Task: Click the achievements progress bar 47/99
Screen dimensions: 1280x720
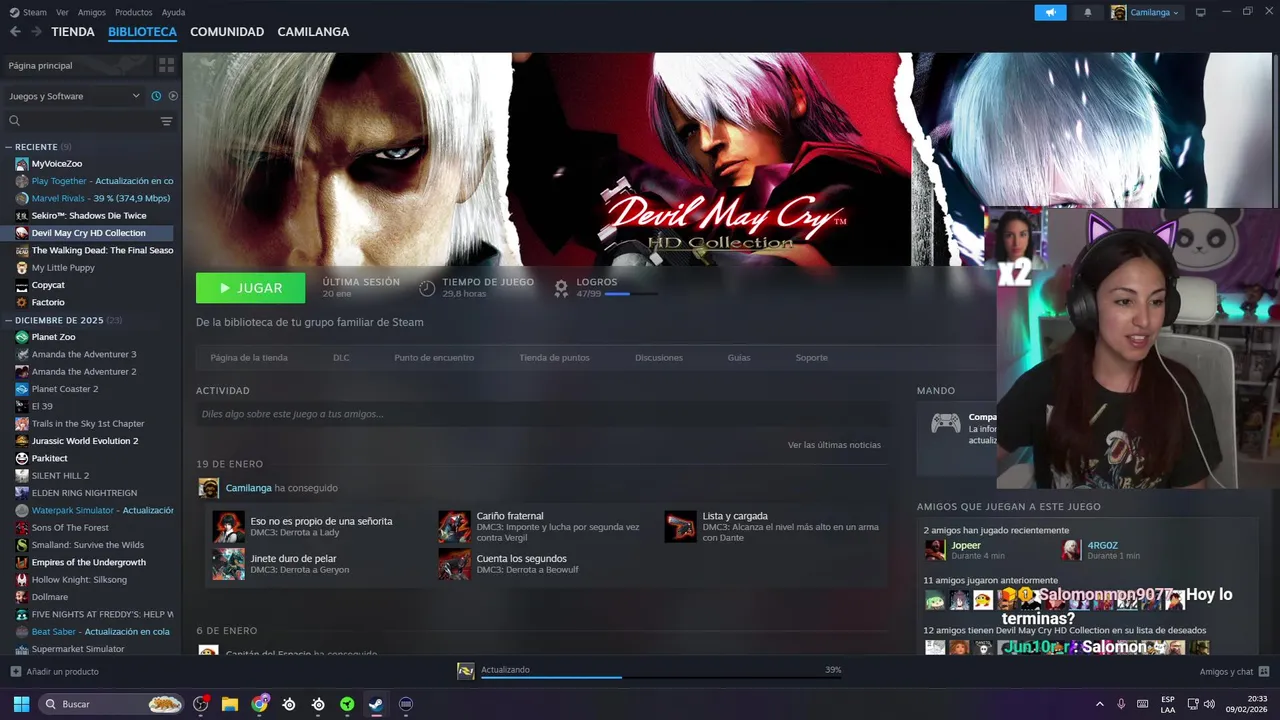Action: click(631, 294)
